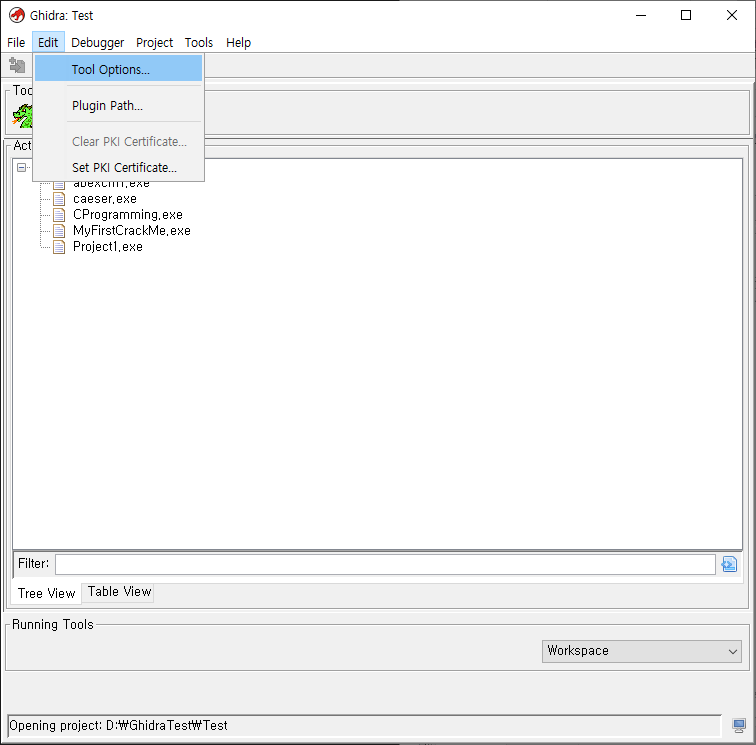The height and width of the screenshot is (745, 756).
Task: Switch to the Table View tab
Action: click(119, 592)
